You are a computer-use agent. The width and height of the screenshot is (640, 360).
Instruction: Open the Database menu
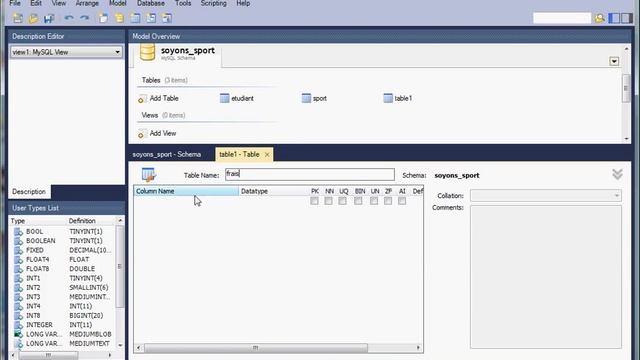click(x=151, y=3)
